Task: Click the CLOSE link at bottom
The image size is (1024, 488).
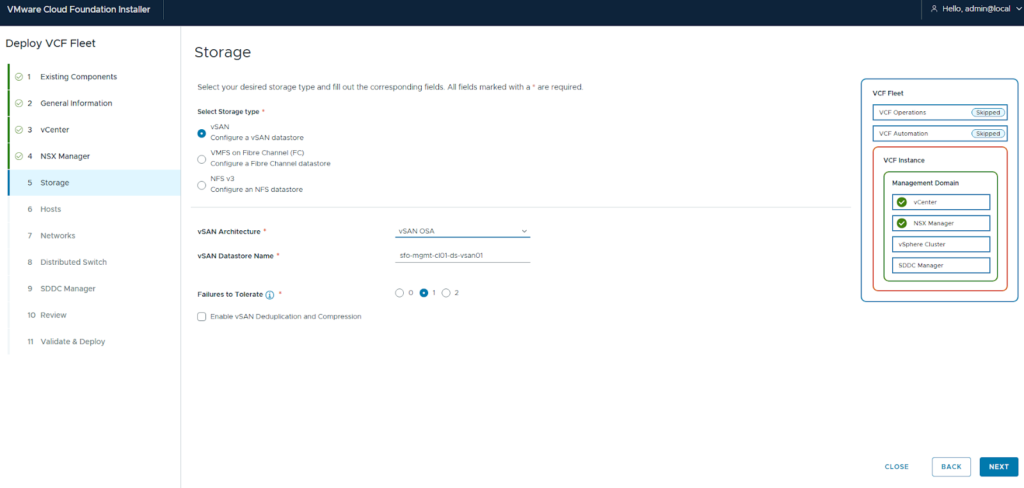Action: coord(896,467)
